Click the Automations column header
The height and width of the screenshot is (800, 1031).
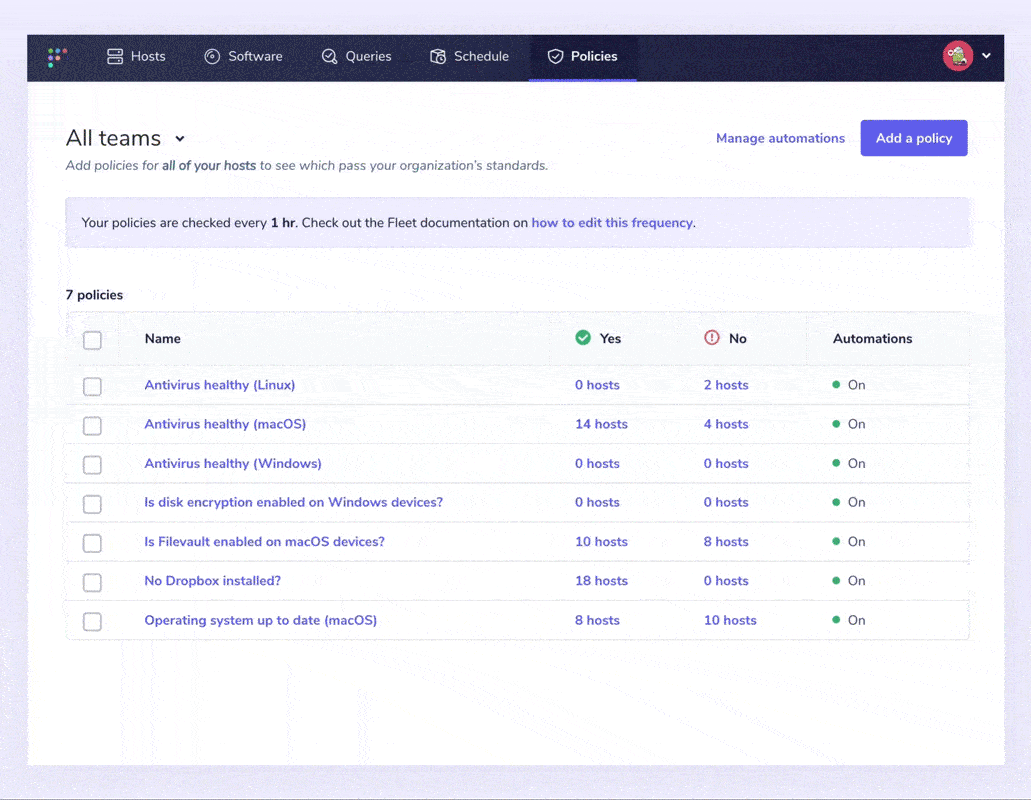pyautogui.click(x=873, y=339)
